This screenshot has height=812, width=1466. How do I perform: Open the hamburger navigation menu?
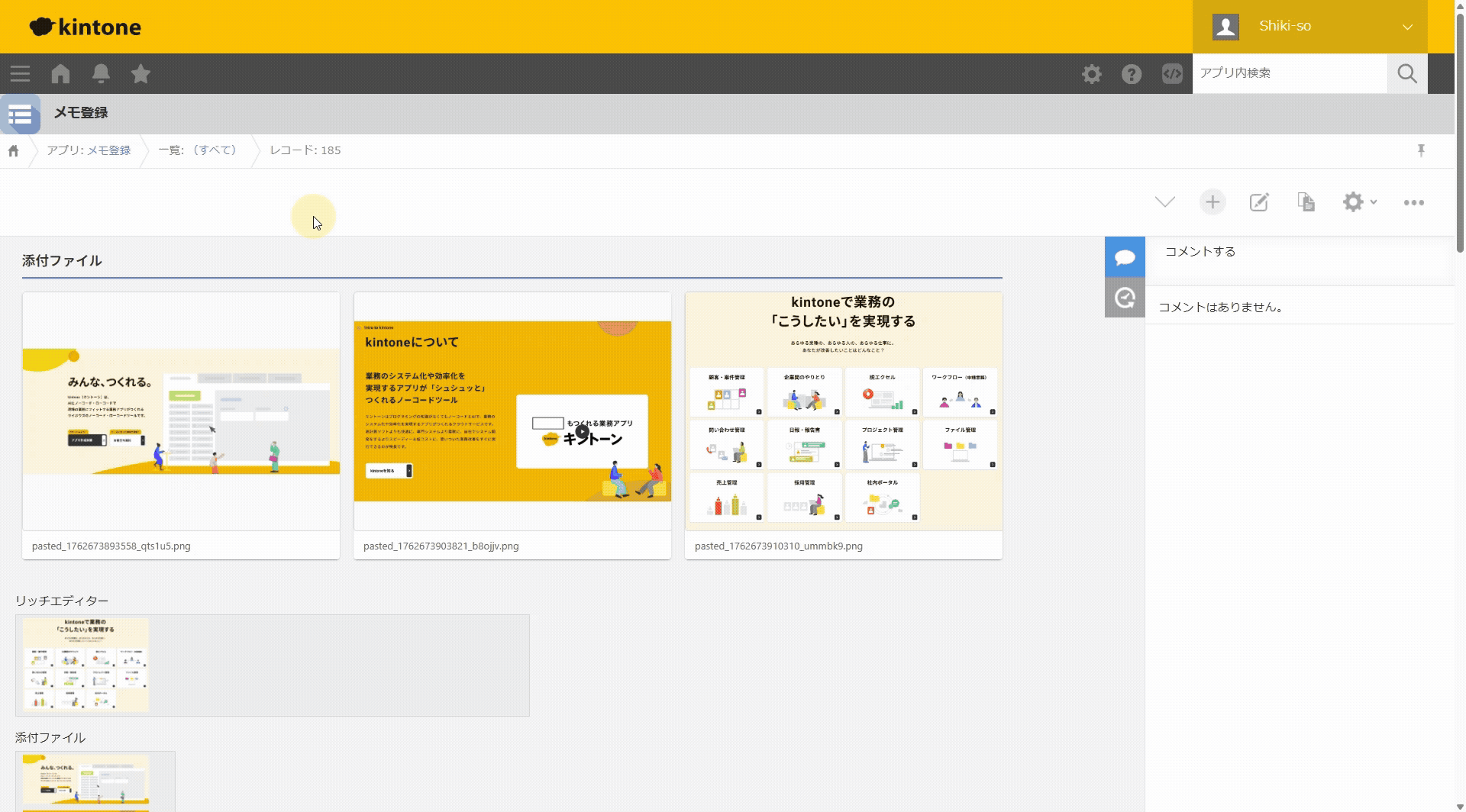coord(21,74)
